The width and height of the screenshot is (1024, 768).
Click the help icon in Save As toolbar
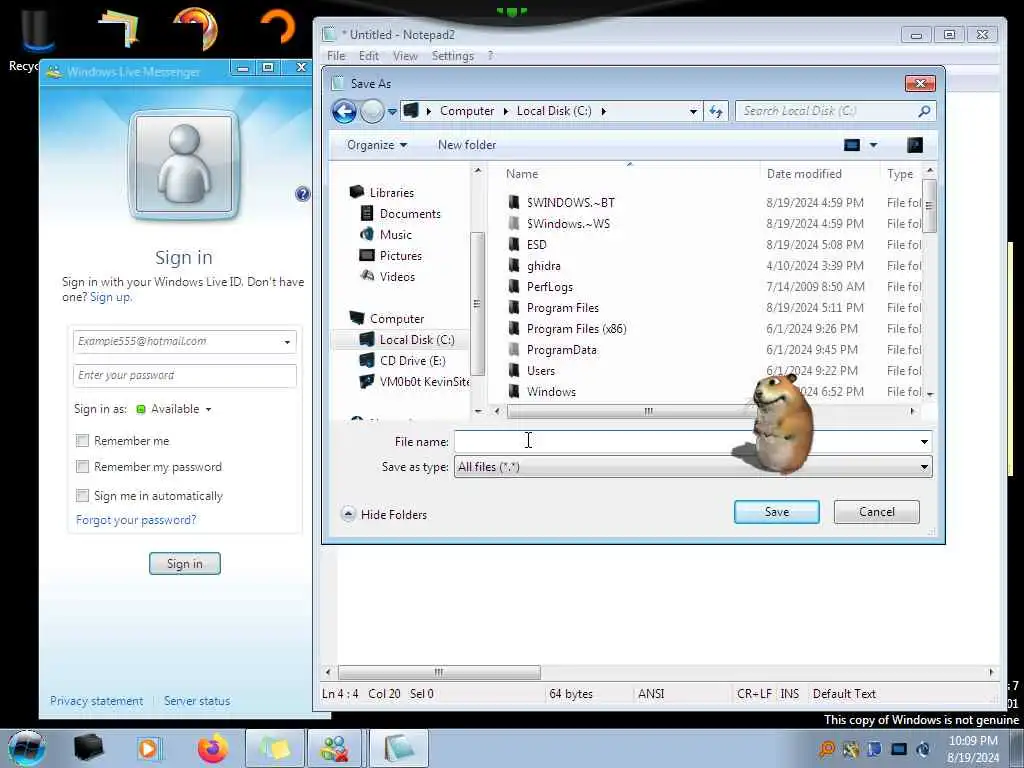[915, 145]
